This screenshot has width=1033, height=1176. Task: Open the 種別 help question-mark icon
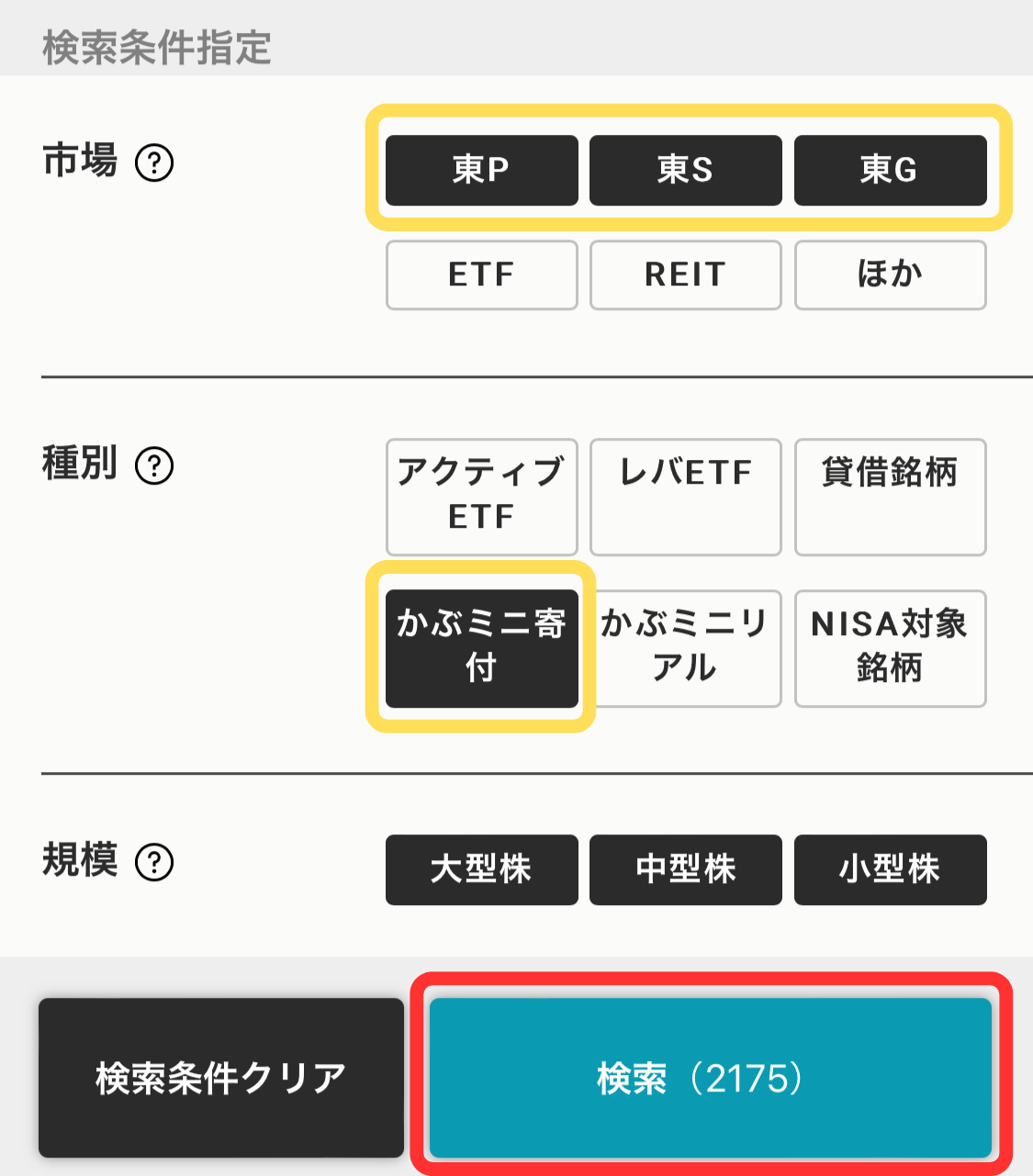point(154,466)
